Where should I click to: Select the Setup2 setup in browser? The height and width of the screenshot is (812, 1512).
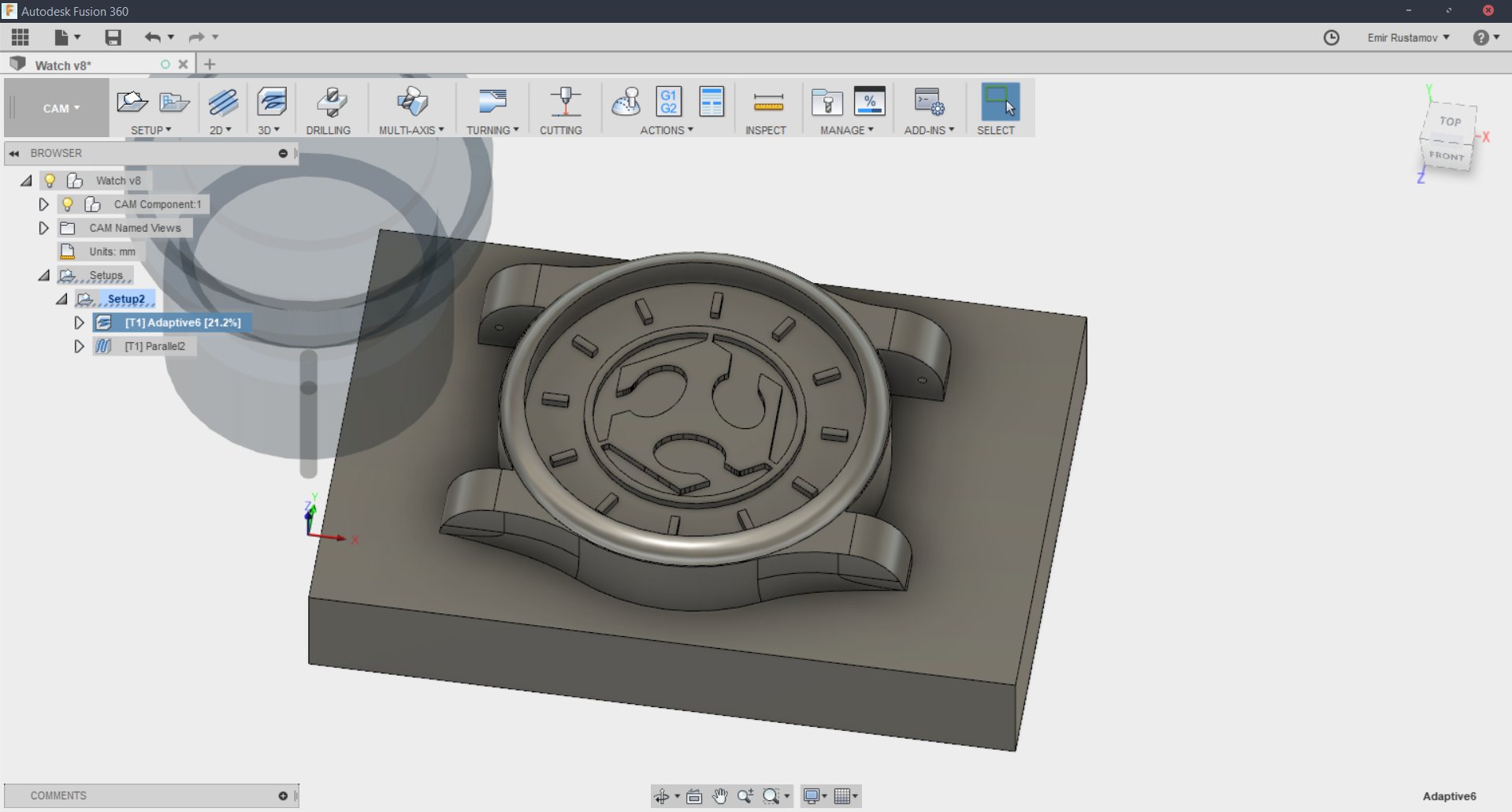tap(126, 299)
